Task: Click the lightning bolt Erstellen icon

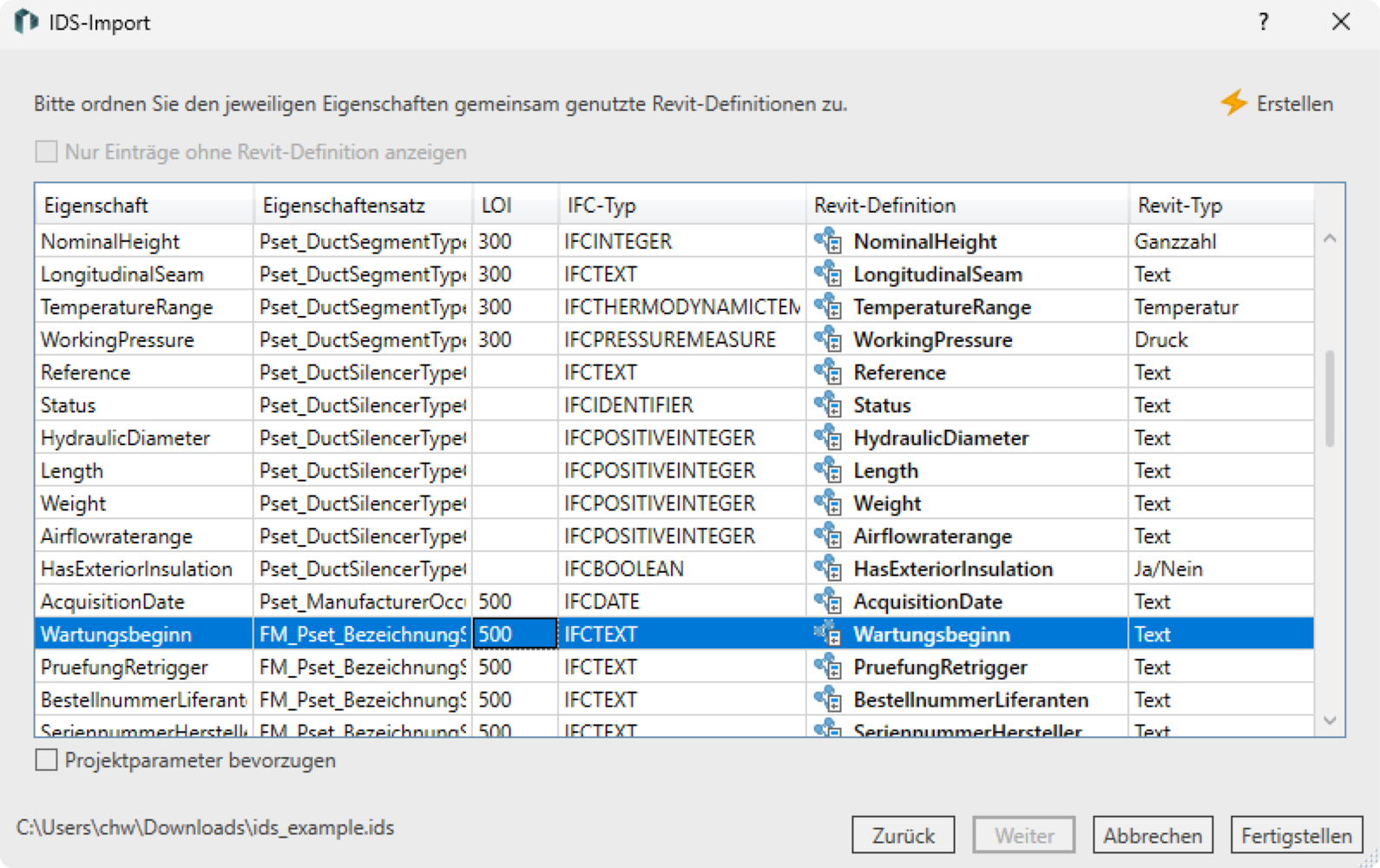Action: pos(1233,102)
